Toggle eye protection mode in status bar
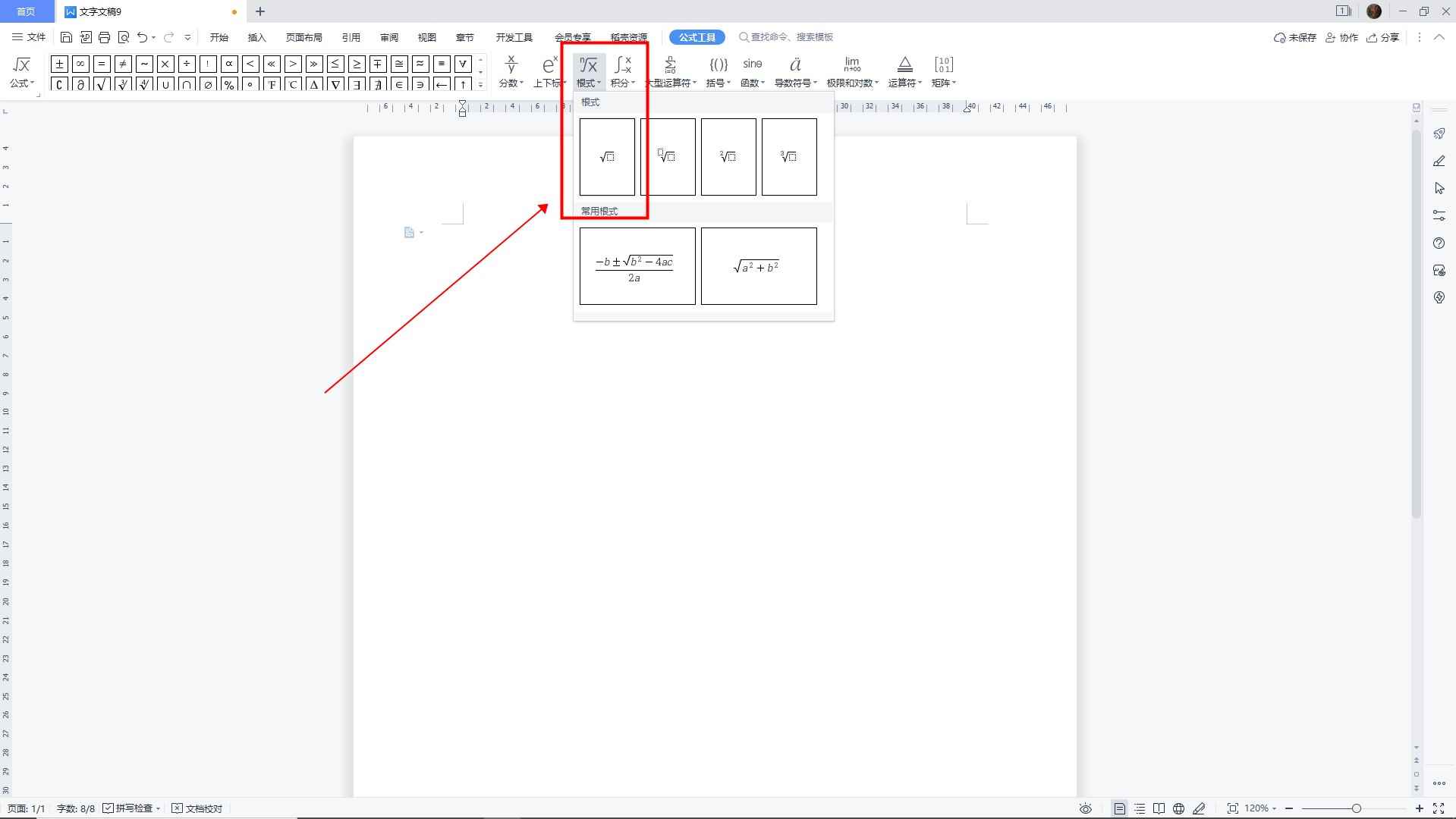Screen dimensions: 1456x819 [x=1086, y=808]
